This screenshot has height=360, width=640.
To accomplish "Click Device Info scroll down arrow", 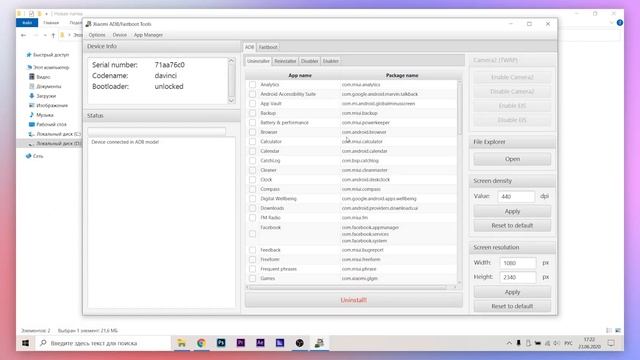I will point(231,100).
